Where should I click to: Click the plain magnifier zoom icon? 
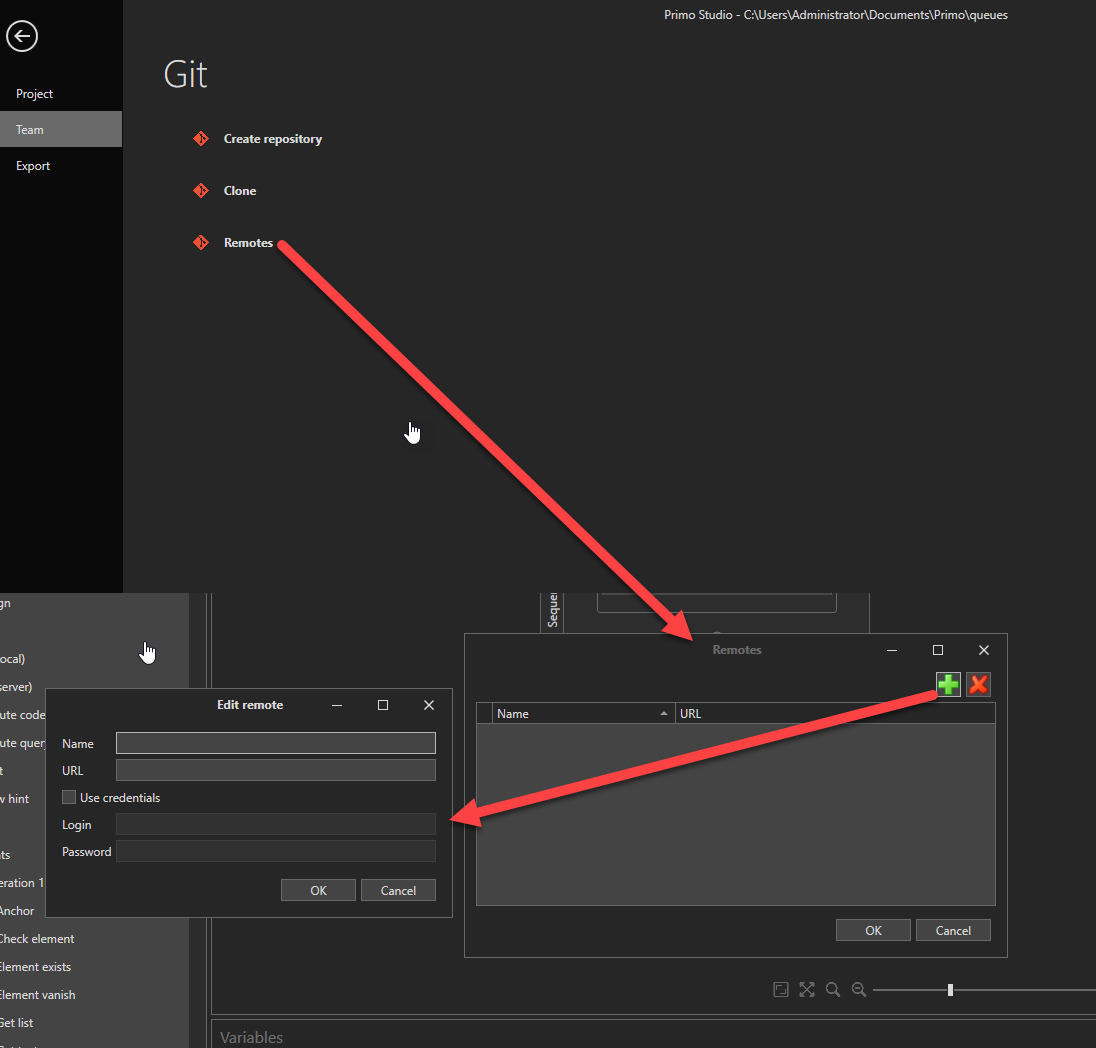coord(832,989)
